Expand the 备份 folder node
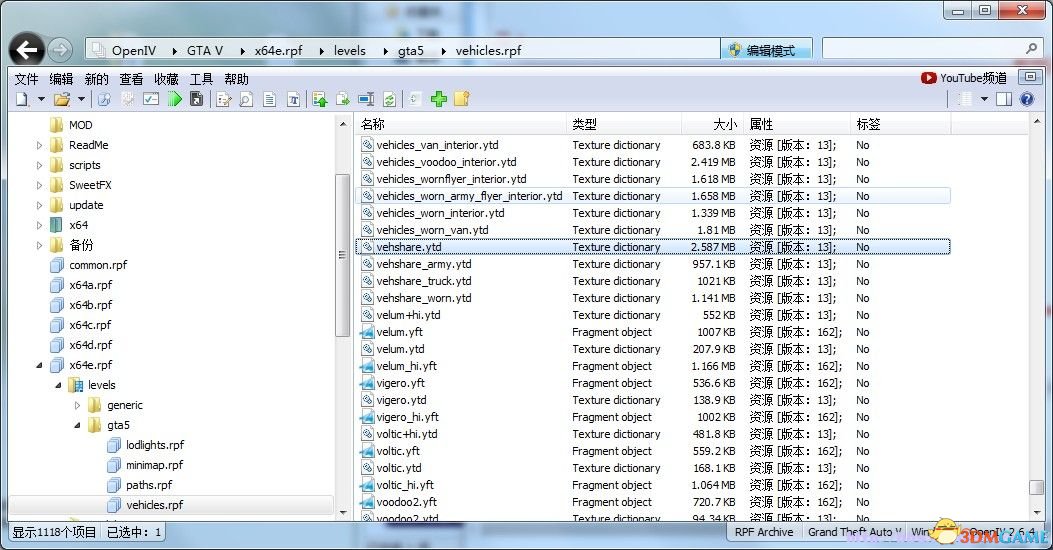The width and height of the screenshot is (1053, 550). [x=39, y=245]
